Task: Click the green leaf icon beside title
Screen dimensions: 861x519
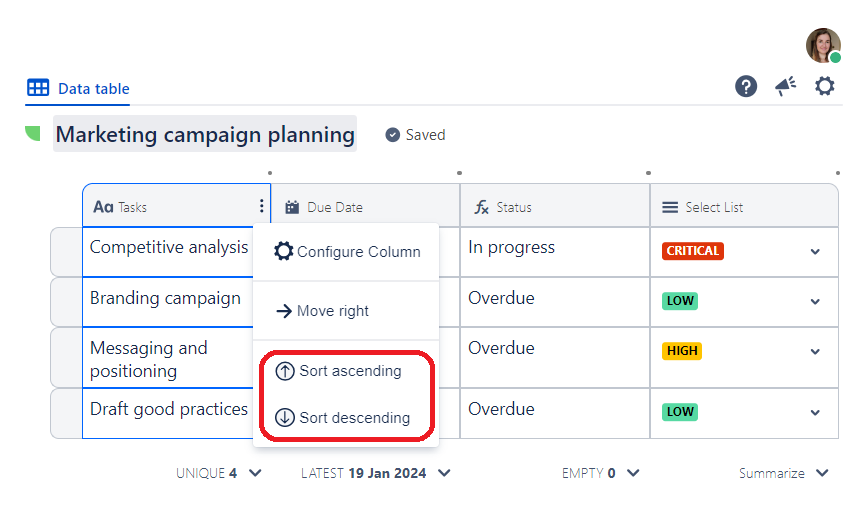Action: pyautogui.click(x=33, y=133)
